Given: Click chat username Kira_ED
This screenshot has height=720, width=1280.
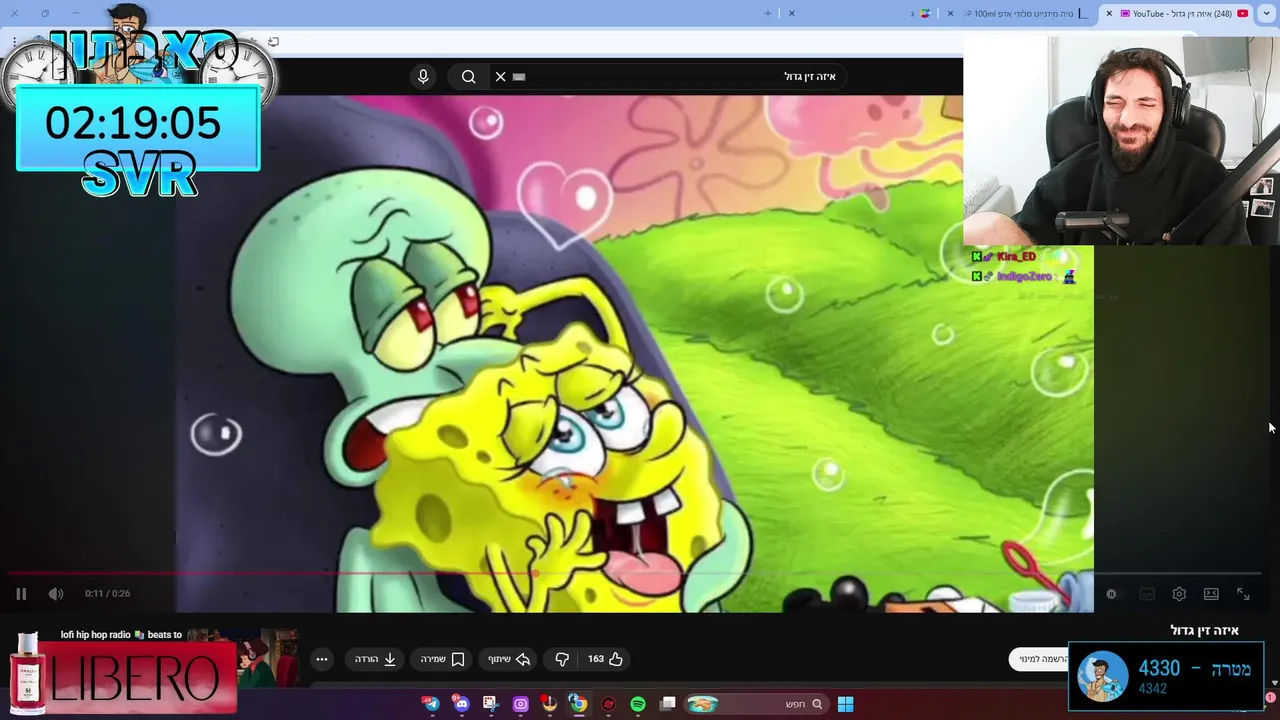Looking at the screenshot, I should coord(1016,257).
